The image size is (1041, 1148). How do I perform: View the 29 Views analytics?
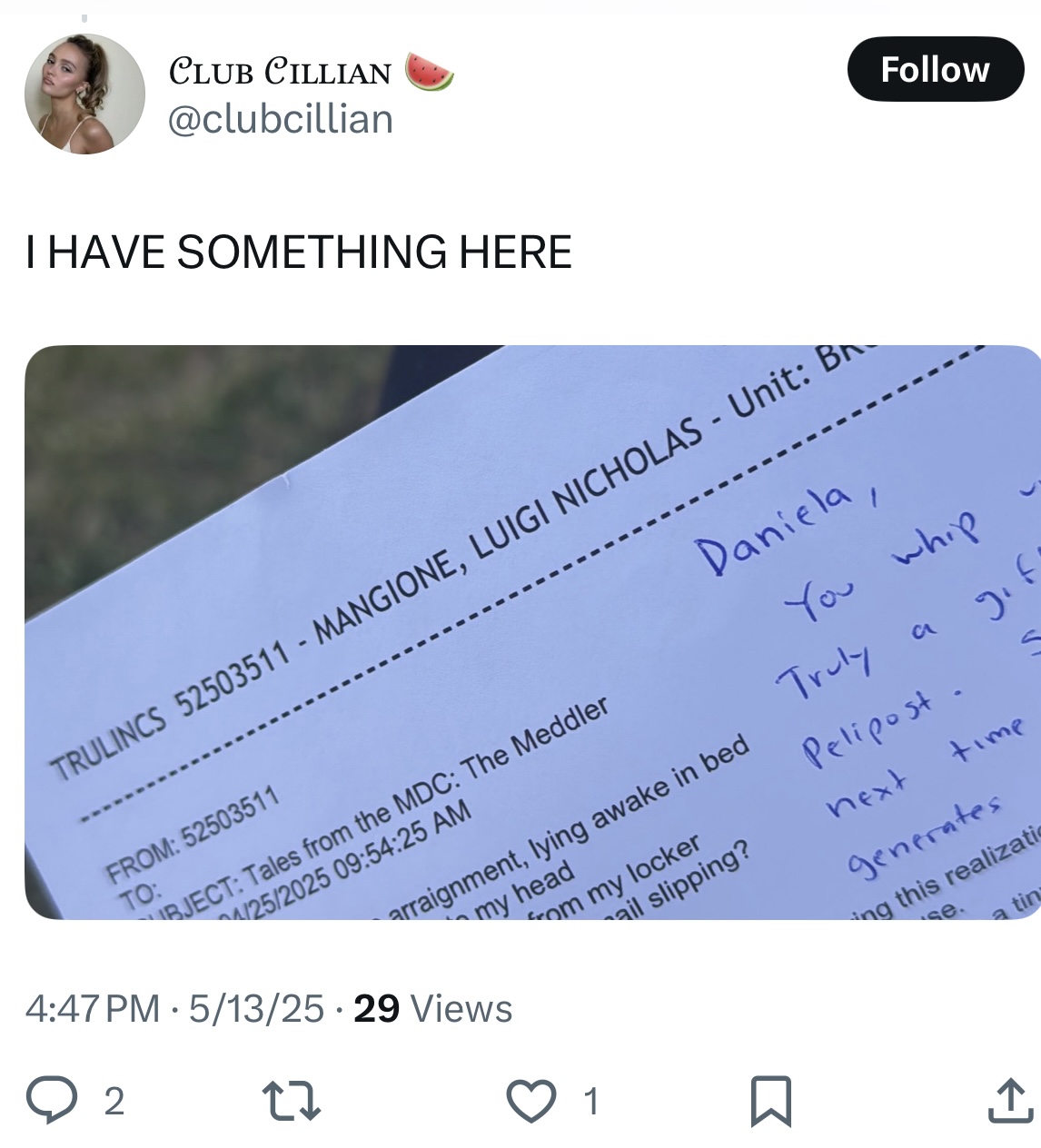point(432,1009)
